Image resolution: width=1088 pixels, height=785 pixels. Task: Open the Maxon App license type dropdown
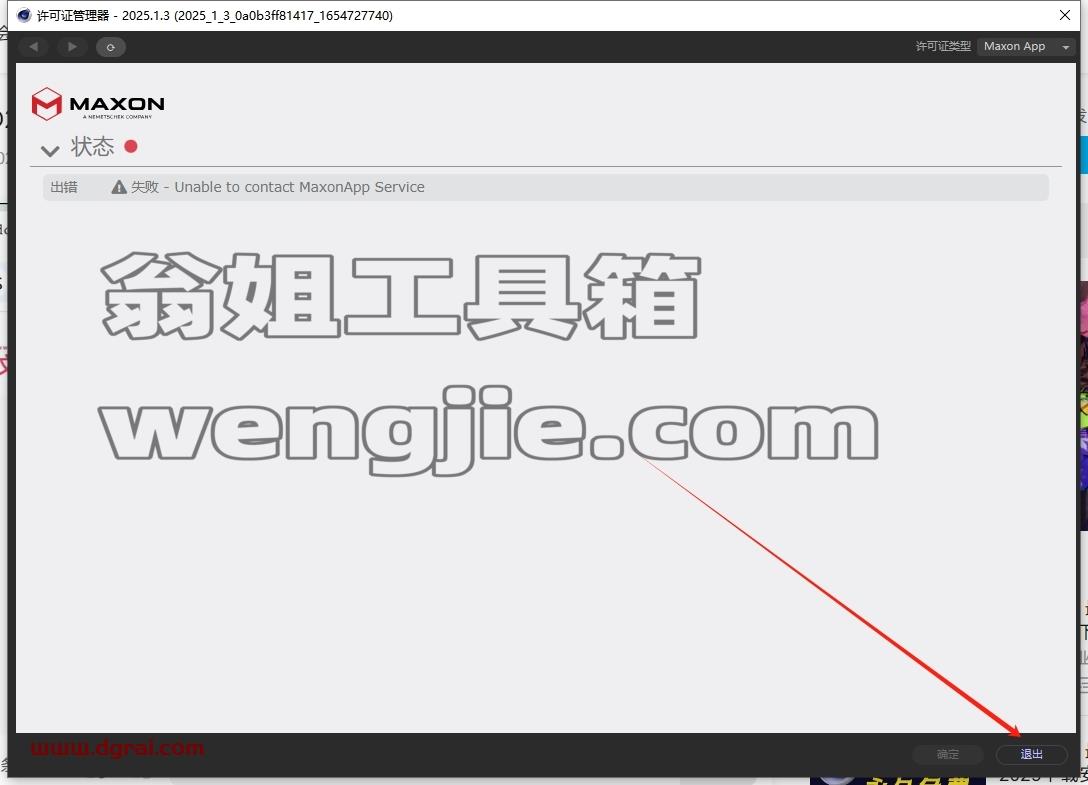[x=1026, y=47]
